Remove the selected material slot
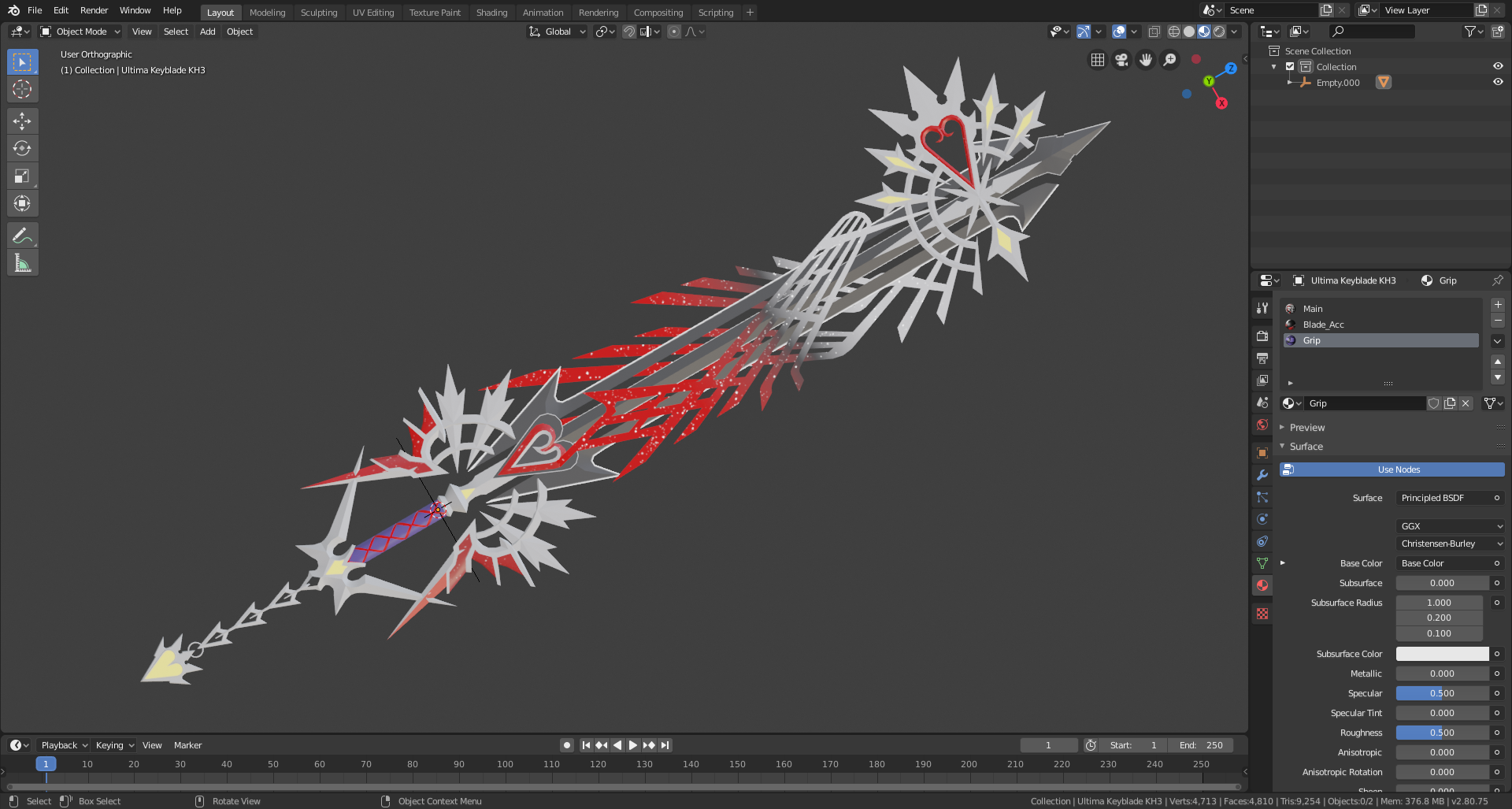This screenshot has width=1512, height=809. coord(1498,320)
